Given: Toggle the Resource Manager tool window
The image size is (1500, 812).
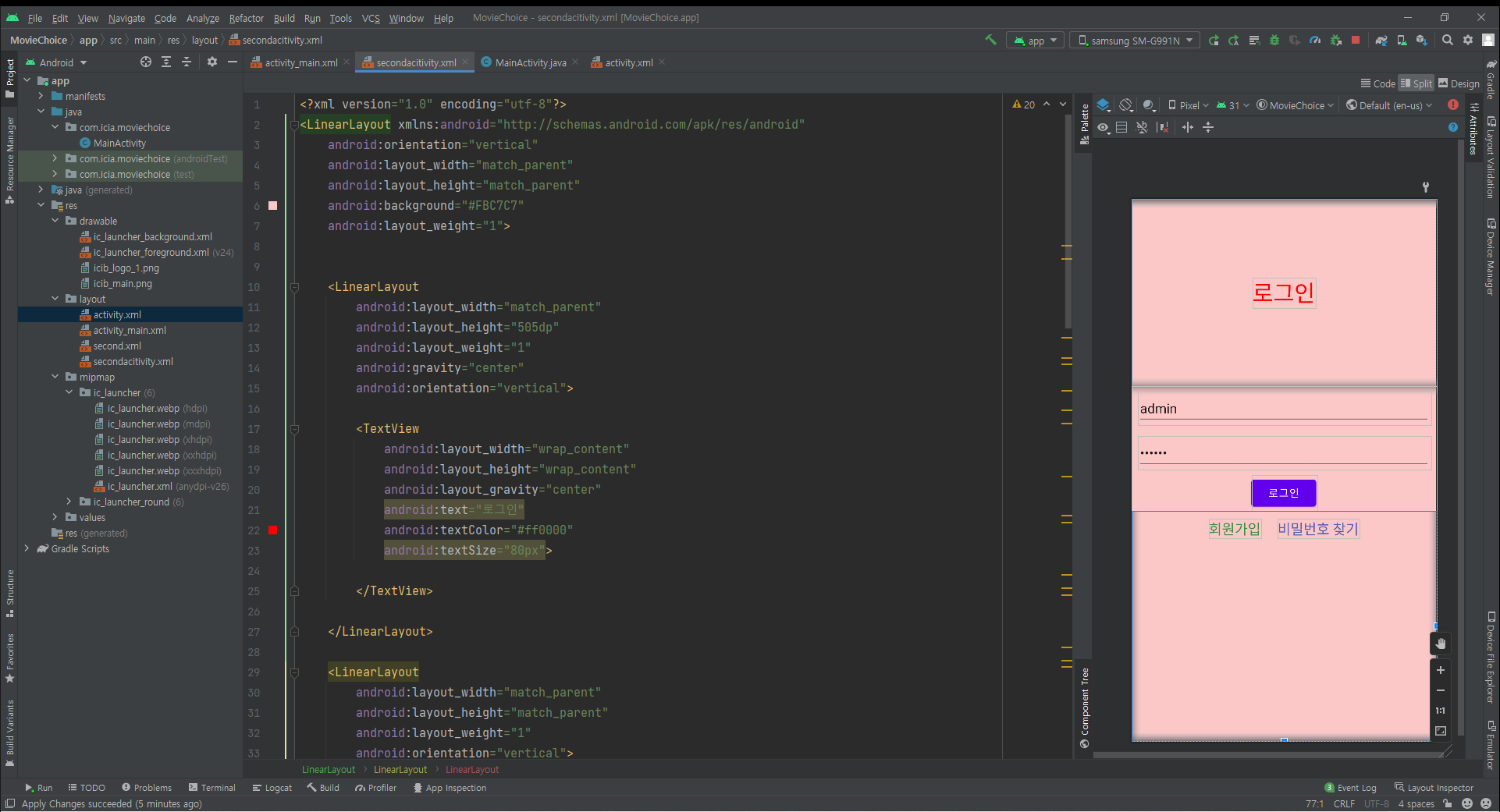Looking at the screenshot, I should click(10, 161).
